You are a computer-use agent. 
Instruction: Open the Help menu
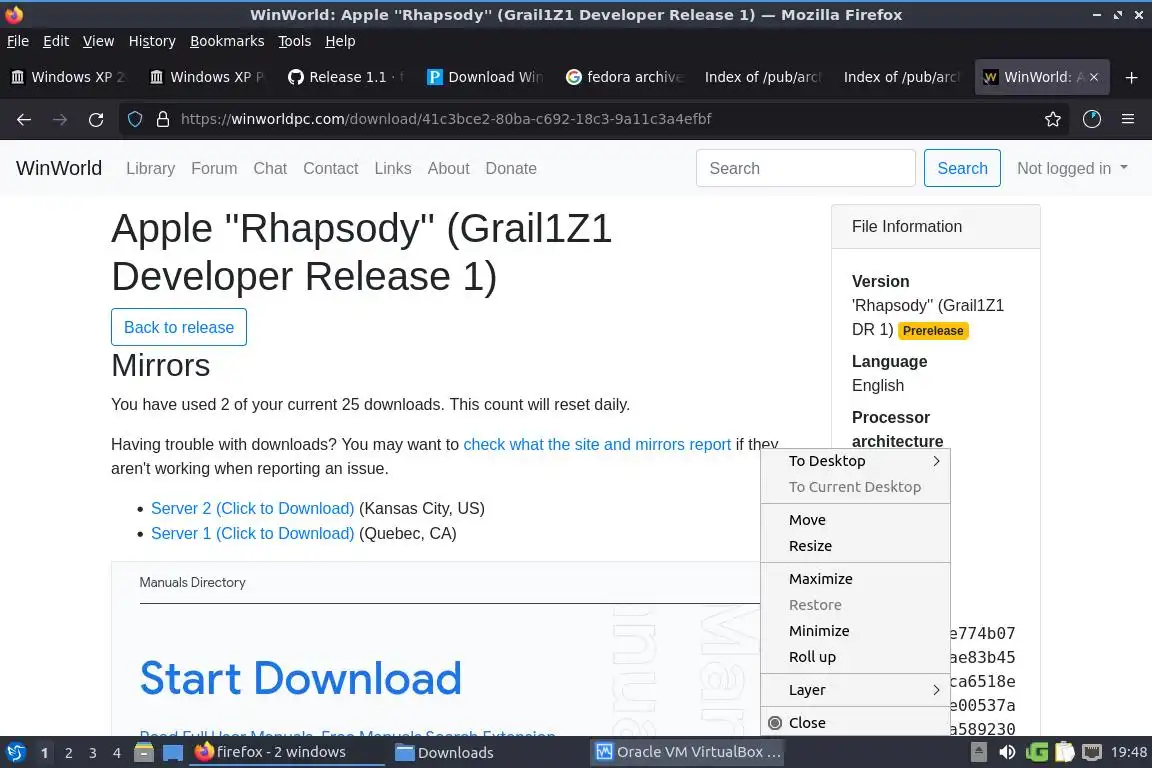[340, 41]
